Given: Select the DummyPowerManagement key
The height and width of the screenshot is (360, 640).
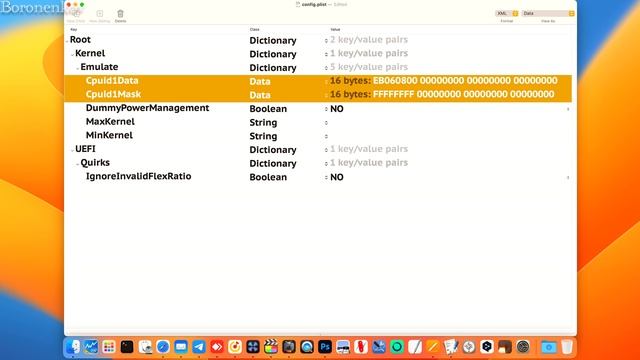Looking at the screenshot, I should (147, 108).
